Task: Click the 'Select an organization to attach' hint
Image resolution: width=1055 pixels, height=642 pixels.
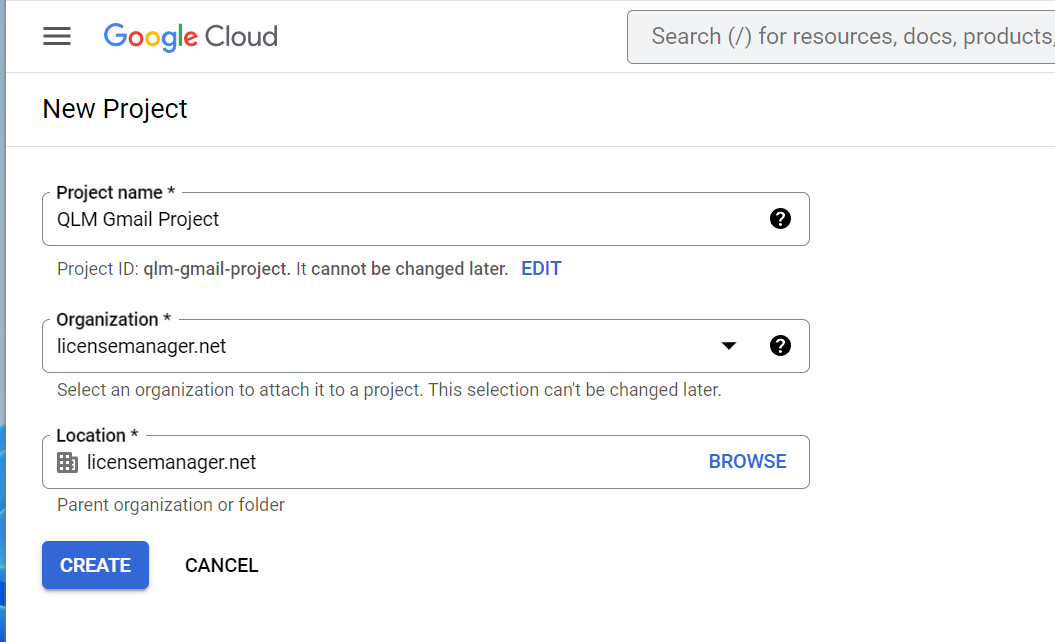Action: click(x=389, y=390)
